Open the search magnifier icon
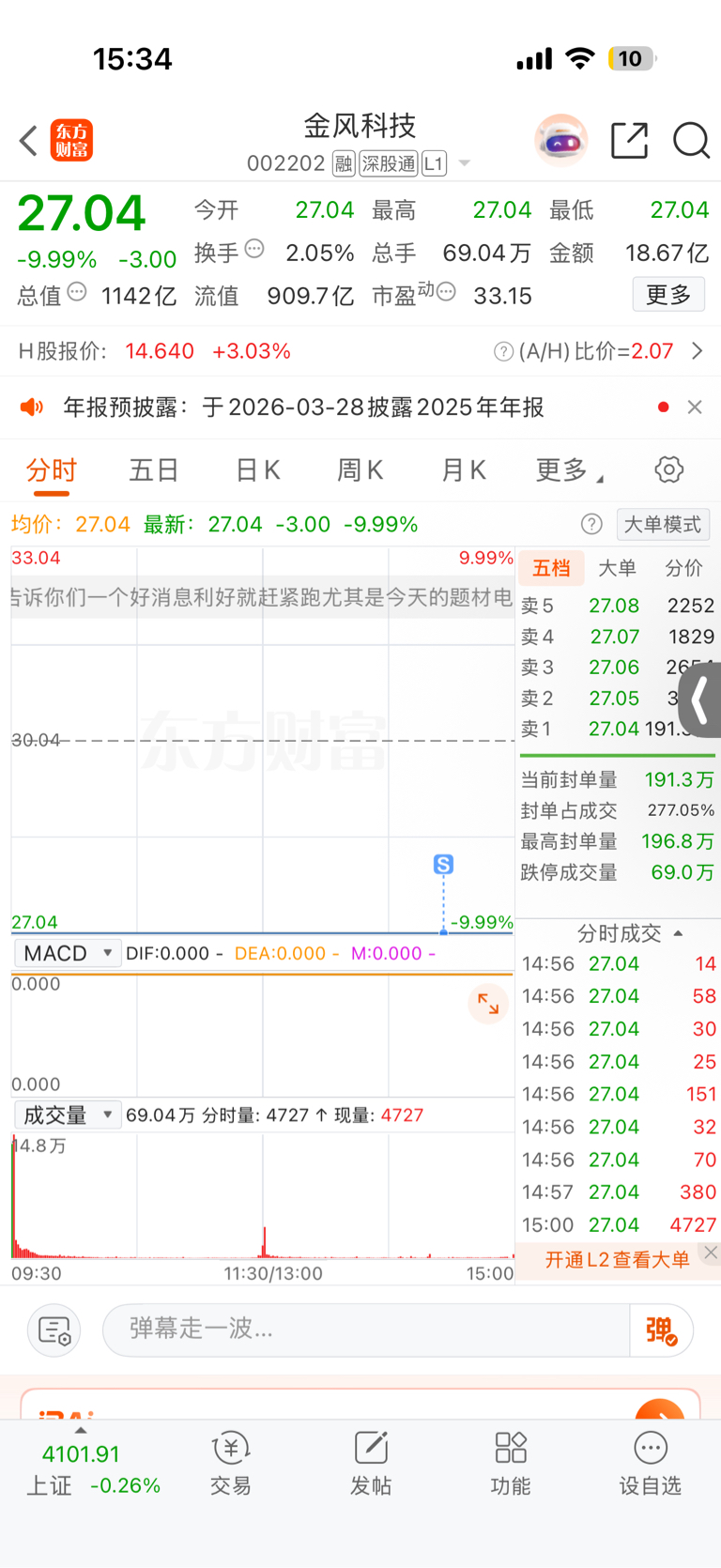Image resolution: width=721 pixels, height=1568 pixels. click(x=691, y=141)
